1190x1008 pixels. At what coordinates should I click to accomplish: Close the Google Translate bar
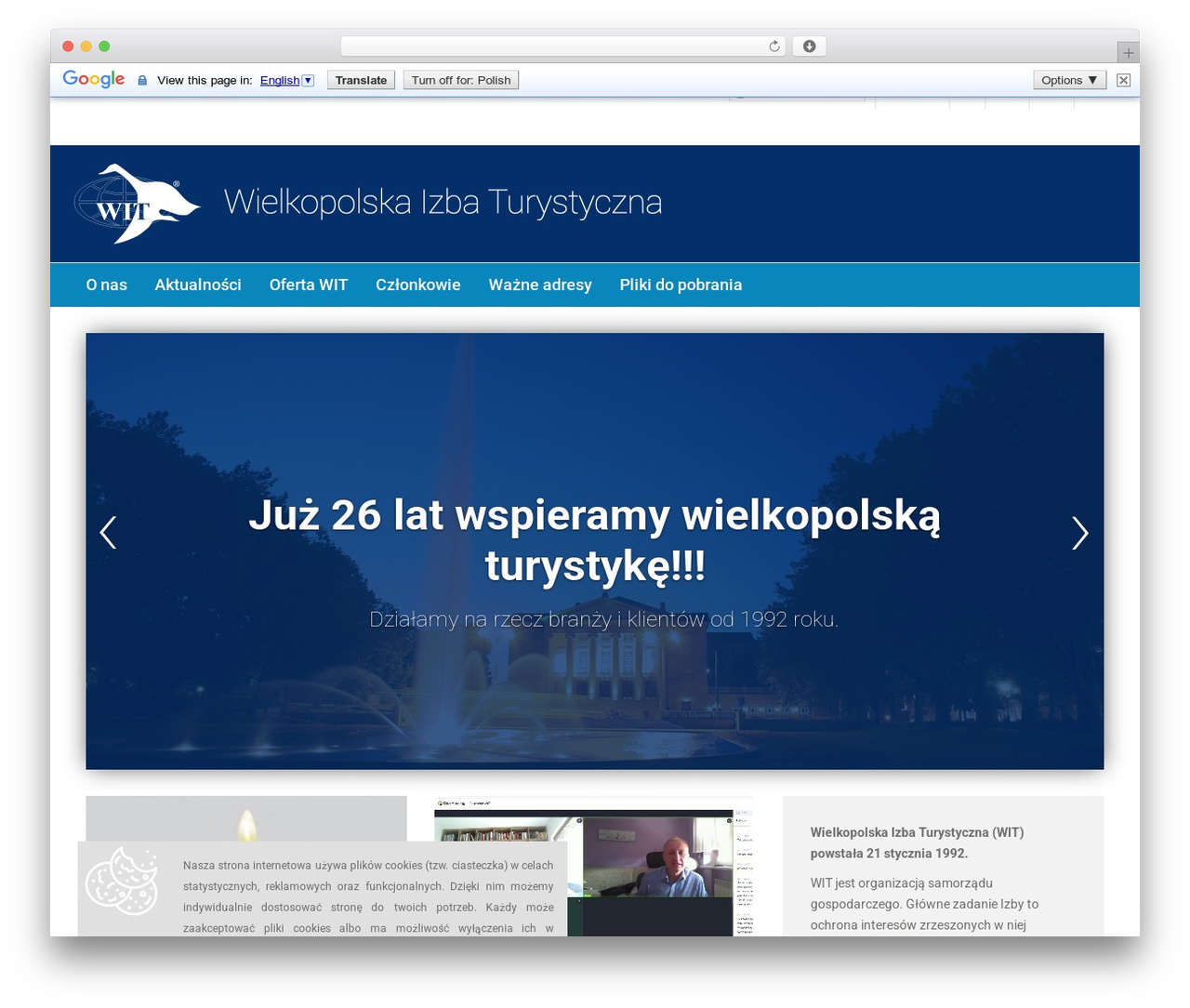[x=1123, y=80]
